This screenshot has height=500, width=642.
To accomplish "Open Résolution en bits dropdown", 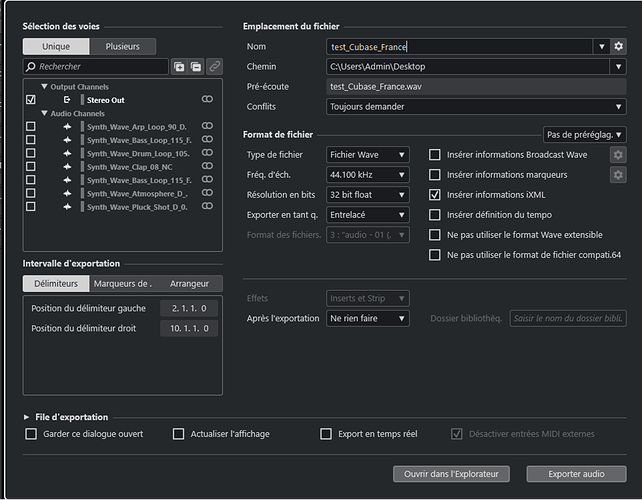I will pos(368,195).
